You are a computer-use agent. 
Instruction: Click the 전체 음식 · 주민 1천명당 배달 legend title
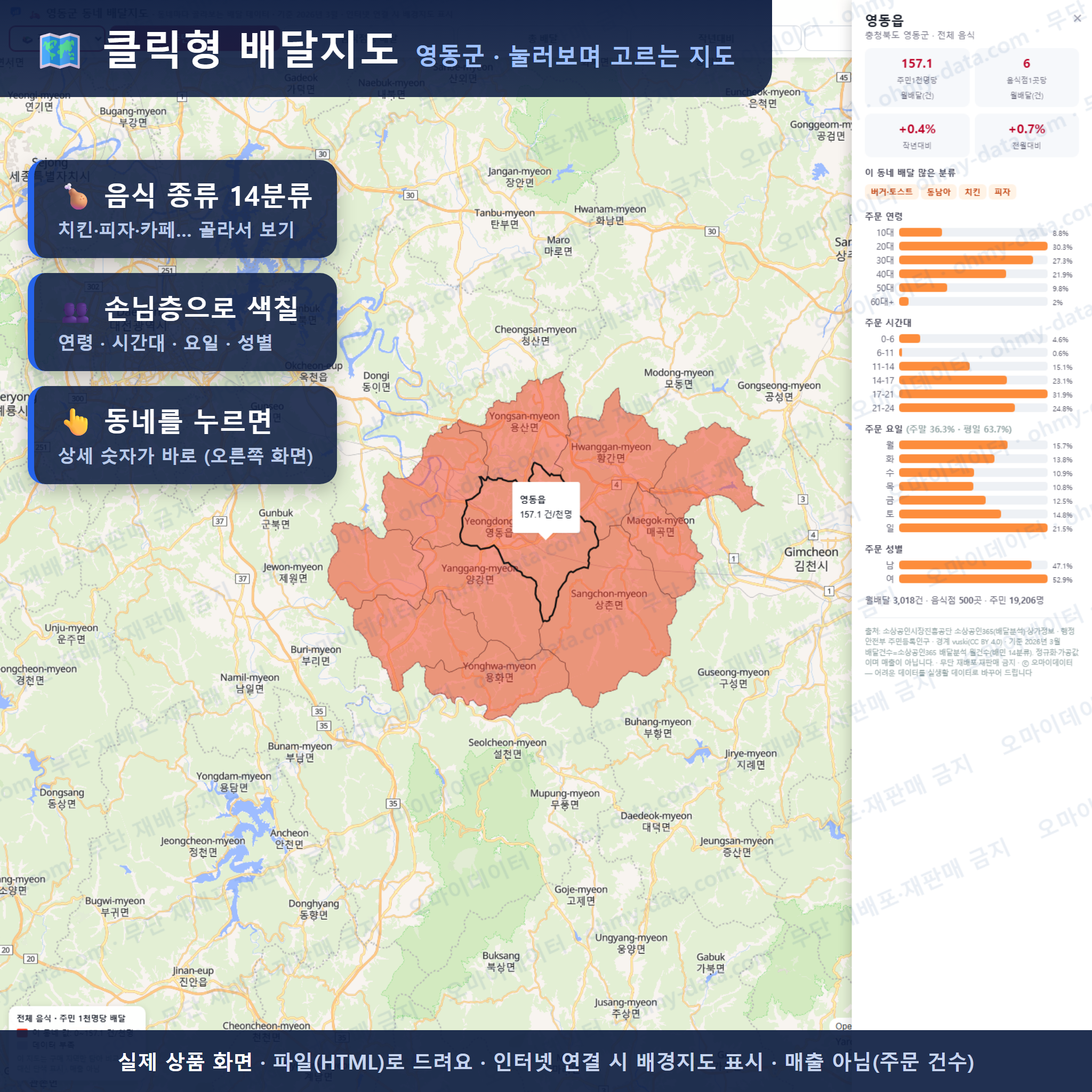pyautogui.click(x=71, y=1018)
